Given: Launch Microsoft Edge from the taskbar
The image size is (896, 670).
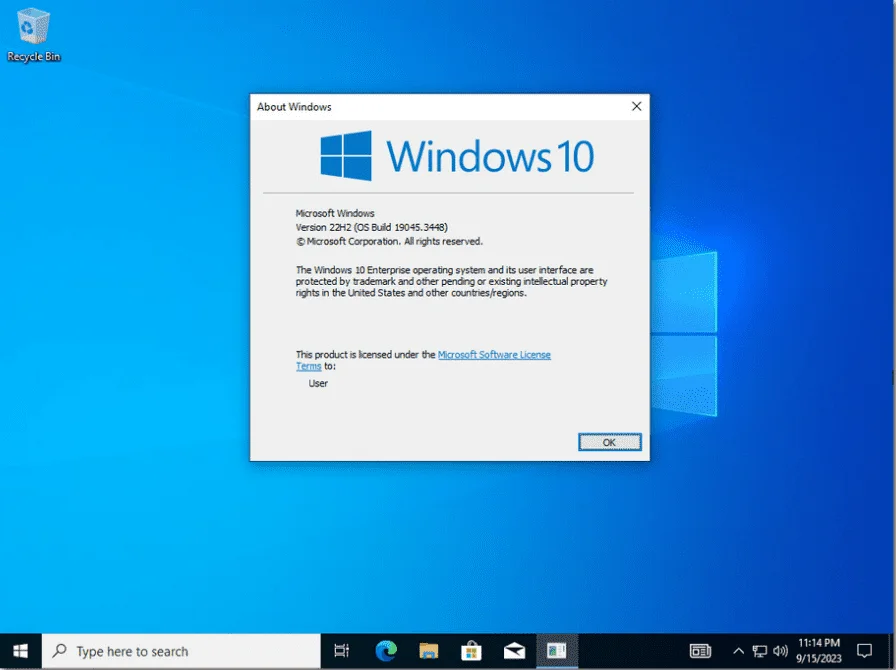Looking at the screenshot, I should click(x=386, y=651).
